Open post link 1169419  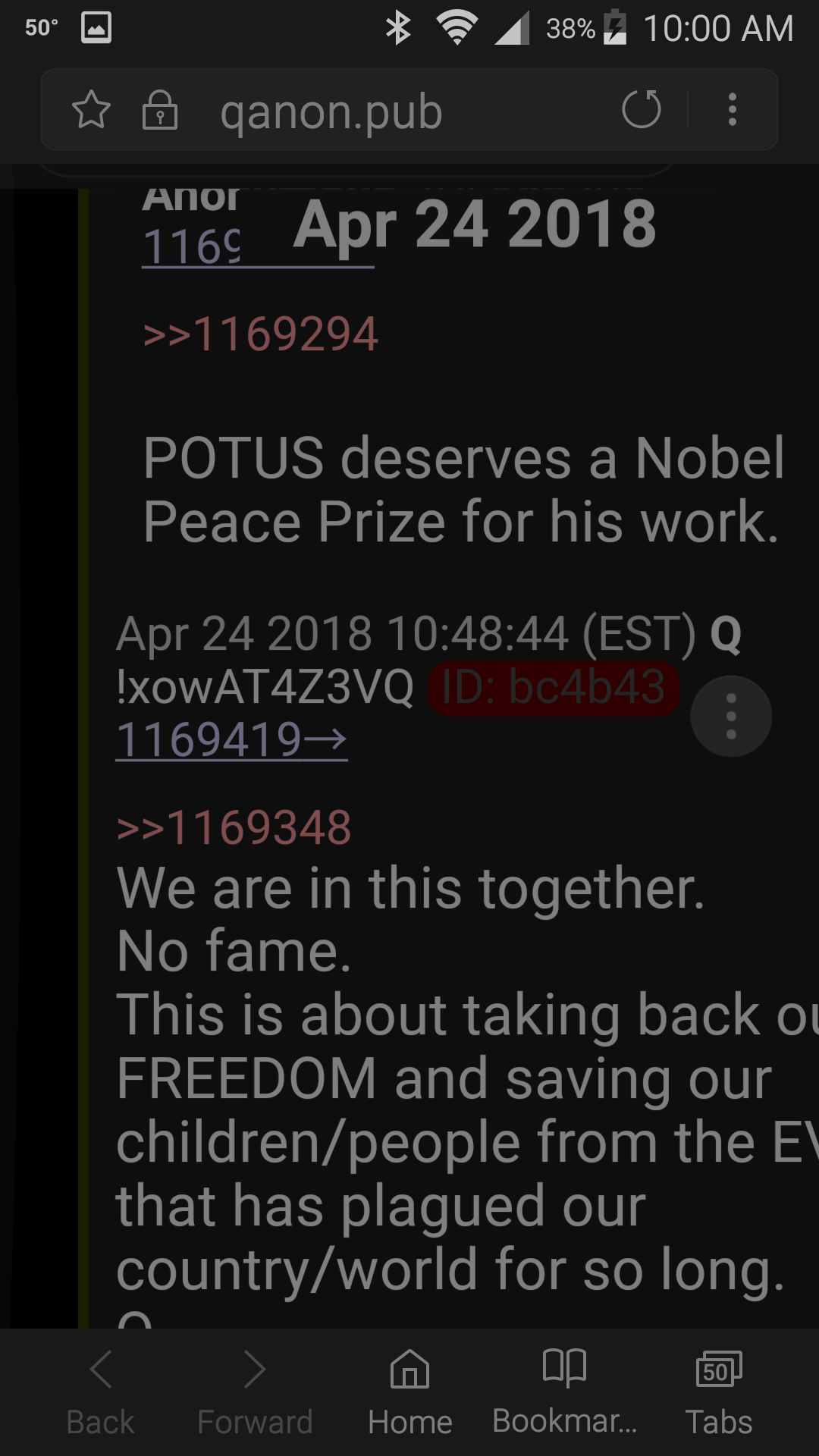click(231, 739)
